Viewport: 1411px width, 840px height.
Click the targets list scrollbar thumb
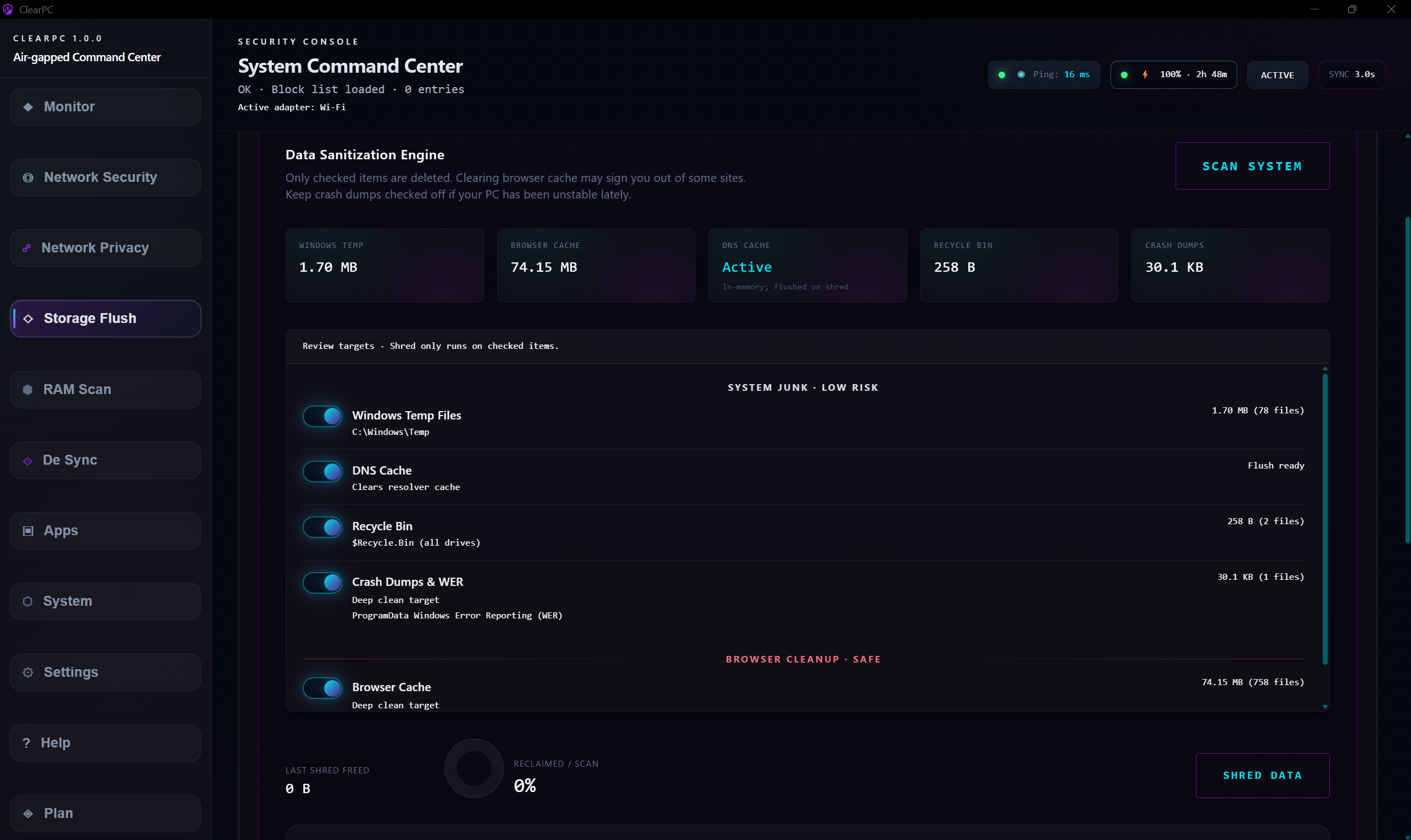(1325, 518)
